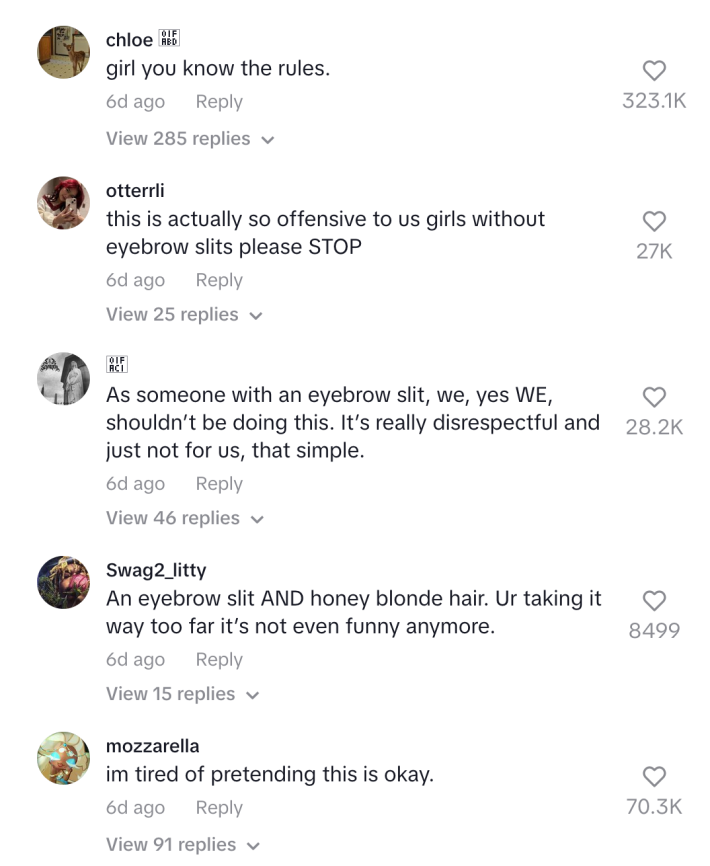
Task: Show the 25 replies to otterrli's comment
Action: coord(174,314)
